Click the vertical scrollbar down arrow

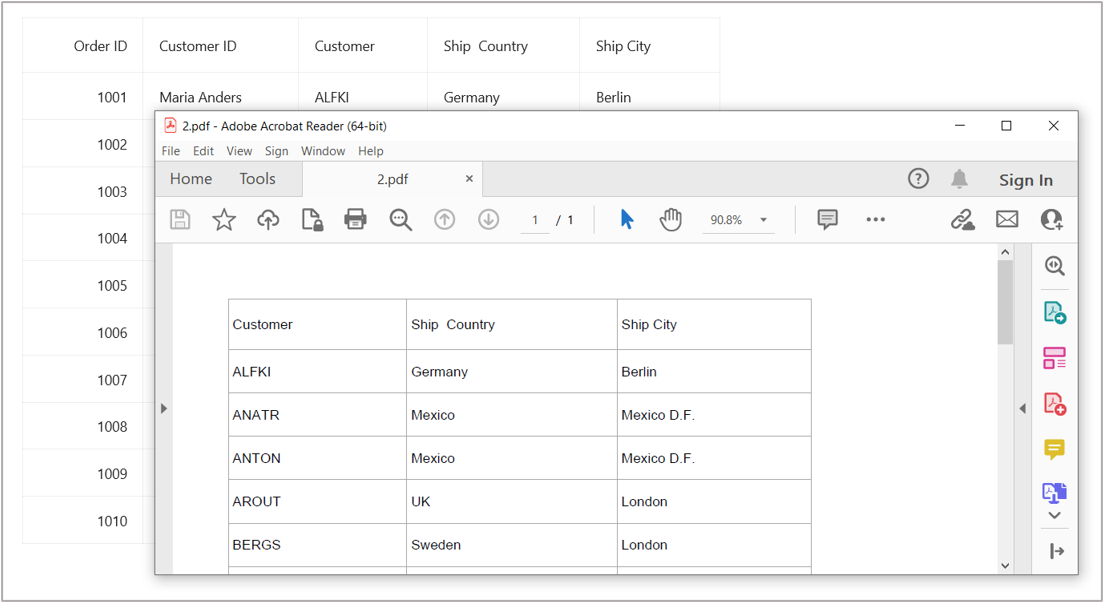coord(1005,565)
